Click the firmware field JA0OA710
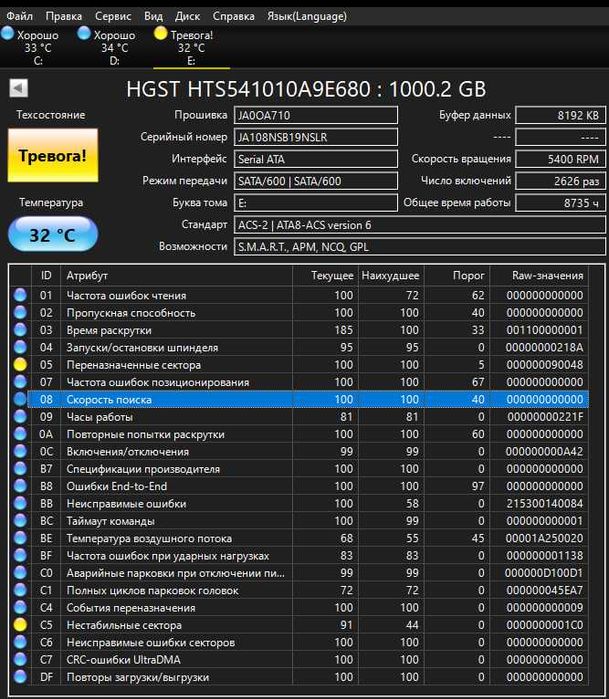Viewport: 609px width, 699px height. pyautogui.click(x=316, y=115)
